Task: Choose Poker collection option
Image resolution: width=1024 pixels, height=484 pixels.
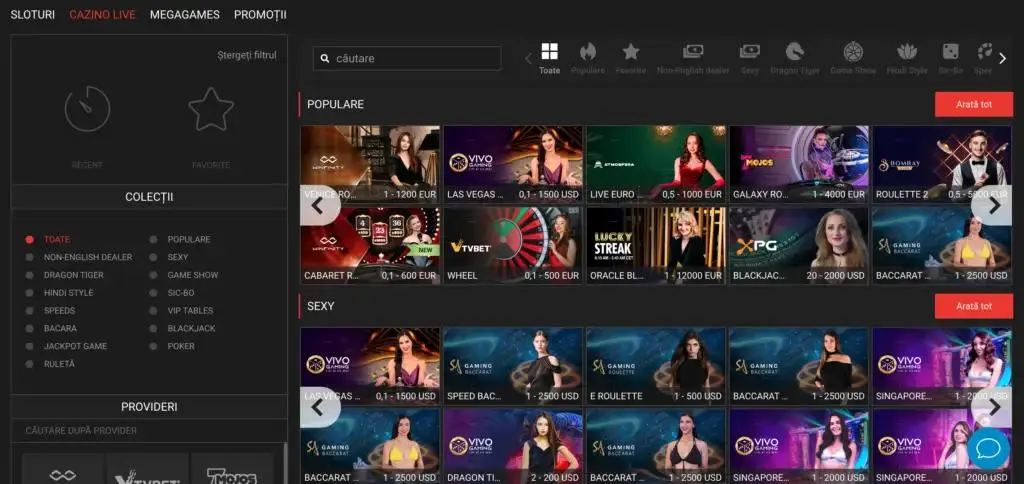Action: point(181,346)
